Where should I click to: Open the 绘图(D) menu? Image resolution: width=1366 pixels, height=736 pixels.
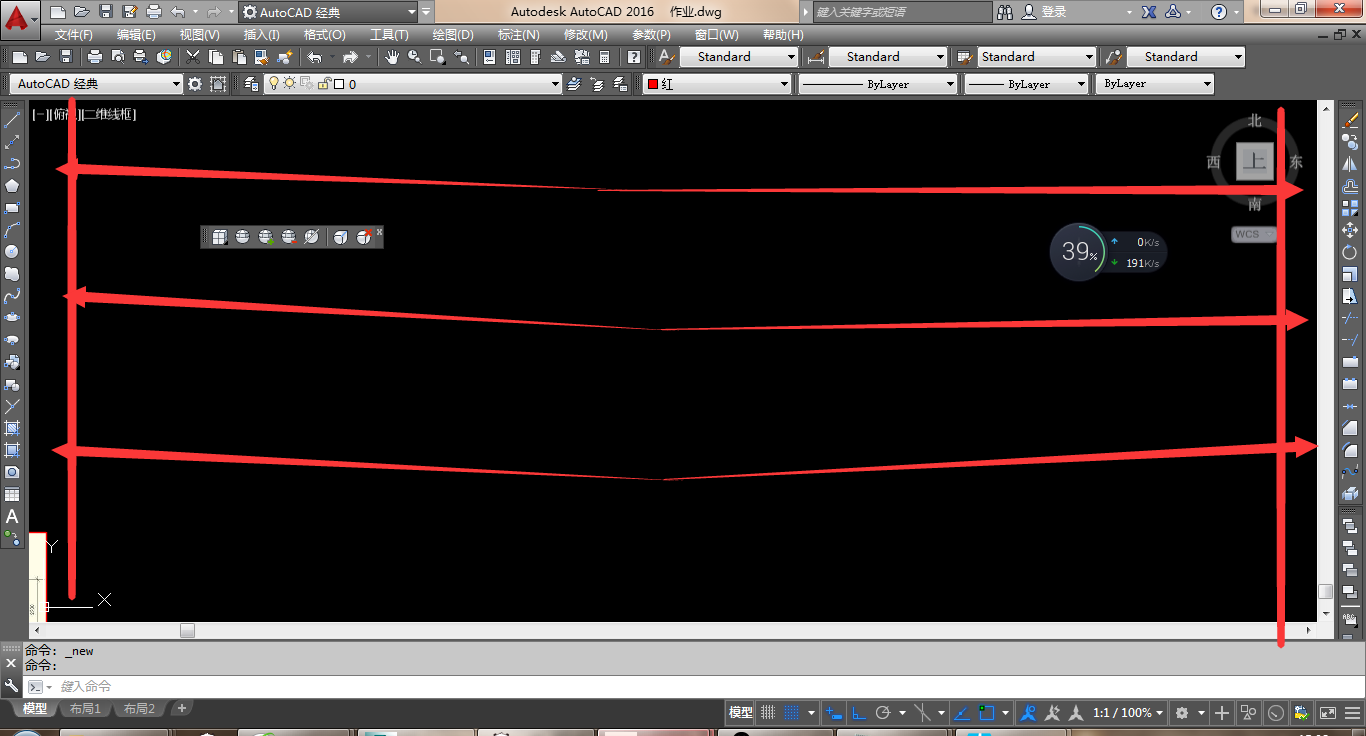pos(453,35)
